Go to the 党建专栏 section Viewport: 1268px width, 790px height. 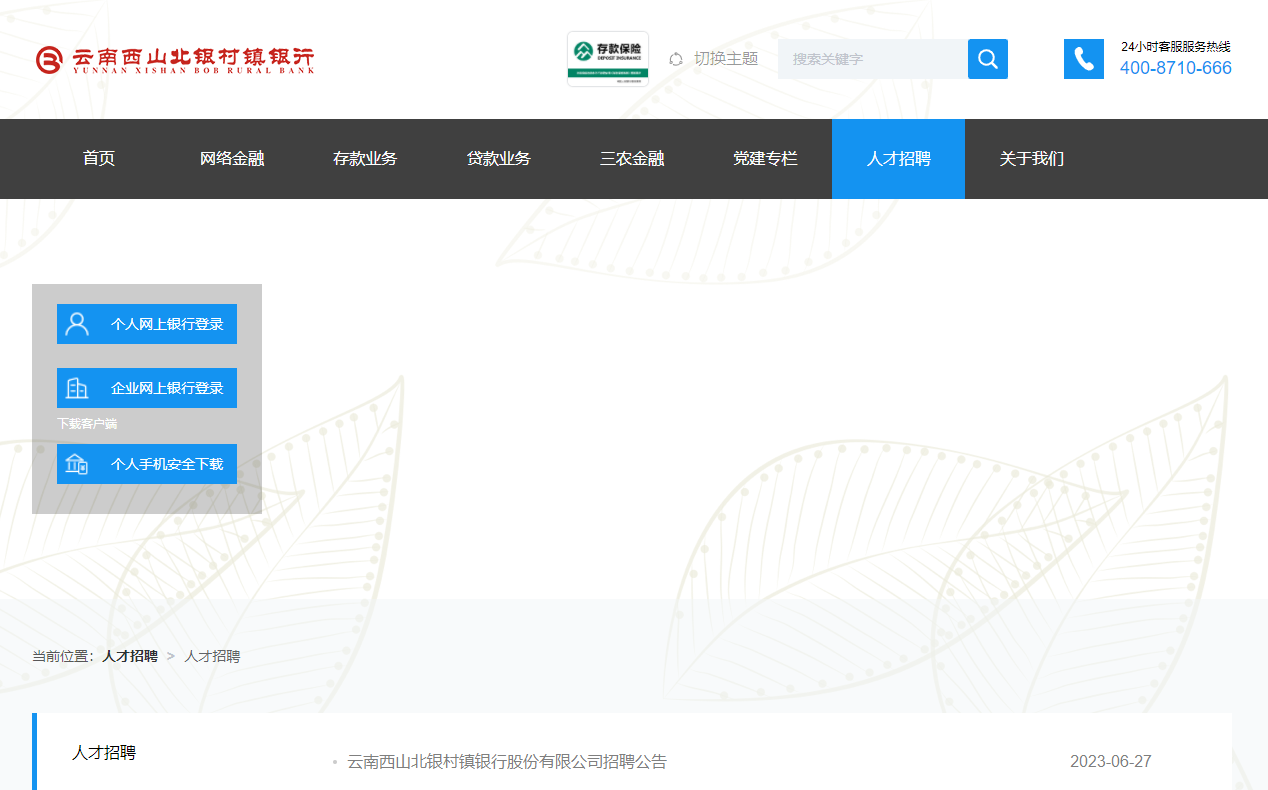coord(765,159)
